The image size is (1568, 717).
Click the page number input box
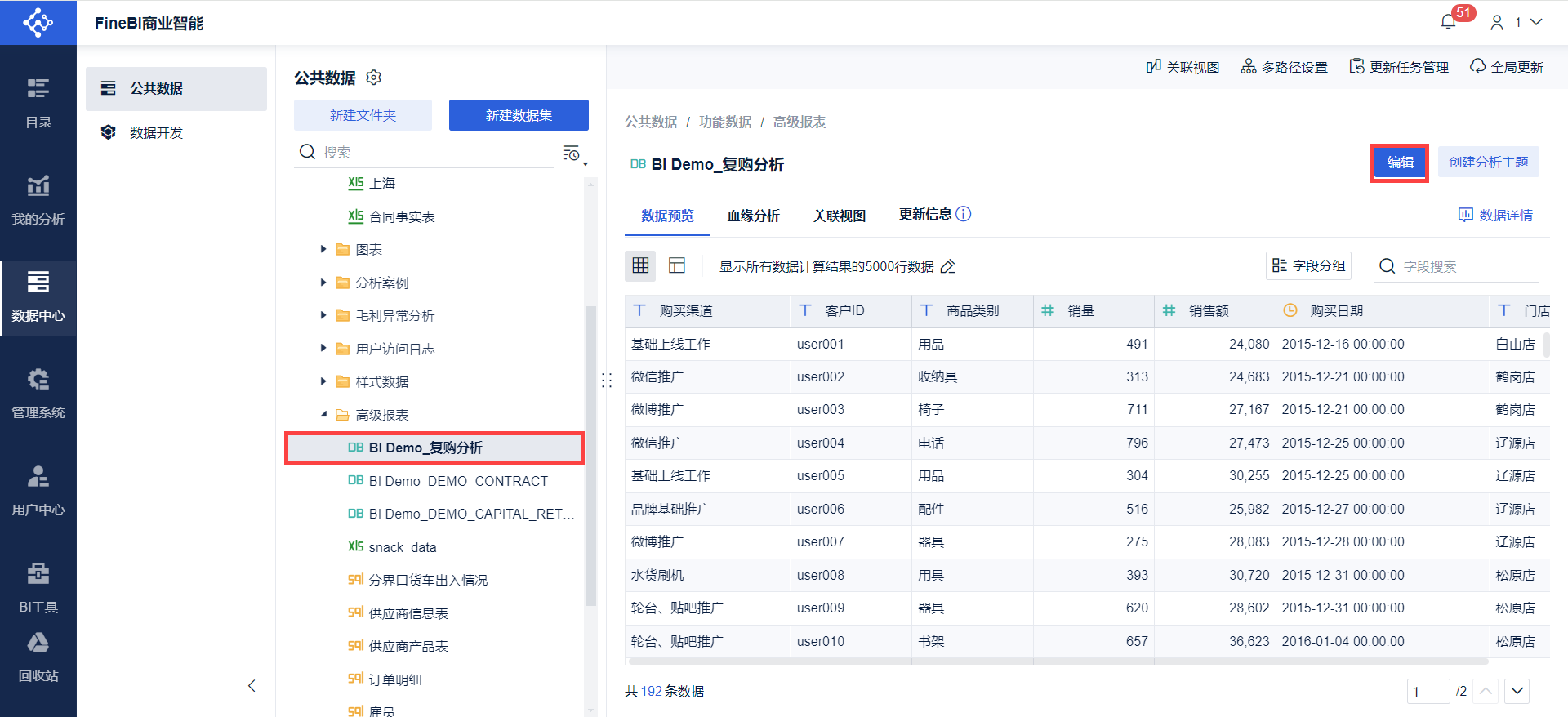(x=1428, y=691)
